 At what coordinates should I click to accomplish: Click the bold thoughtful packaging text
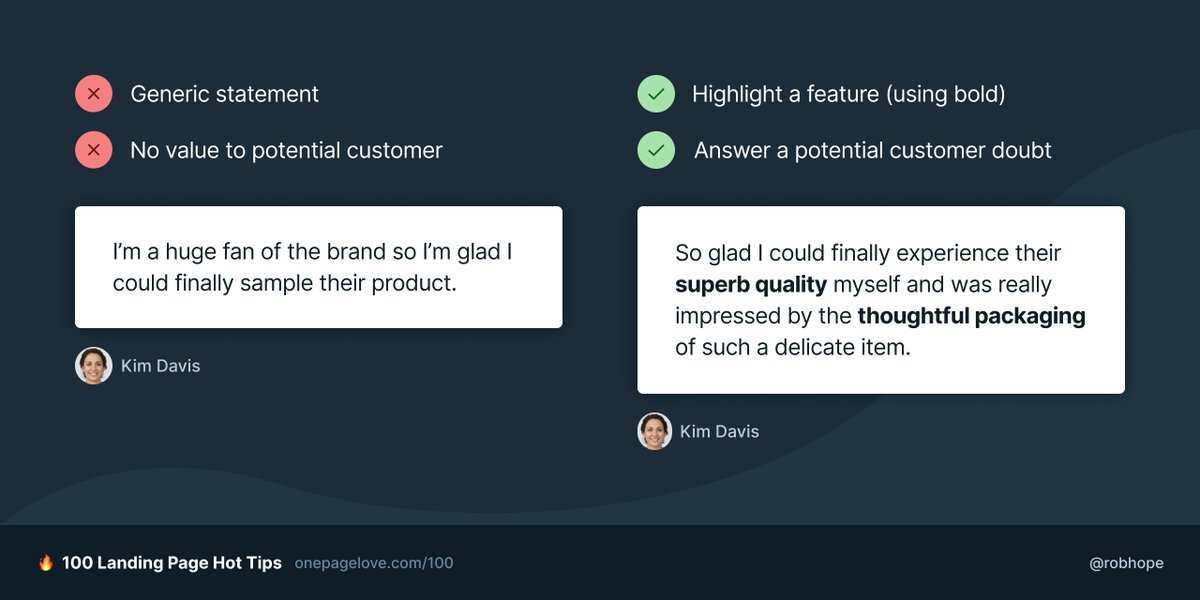(971, 316)
